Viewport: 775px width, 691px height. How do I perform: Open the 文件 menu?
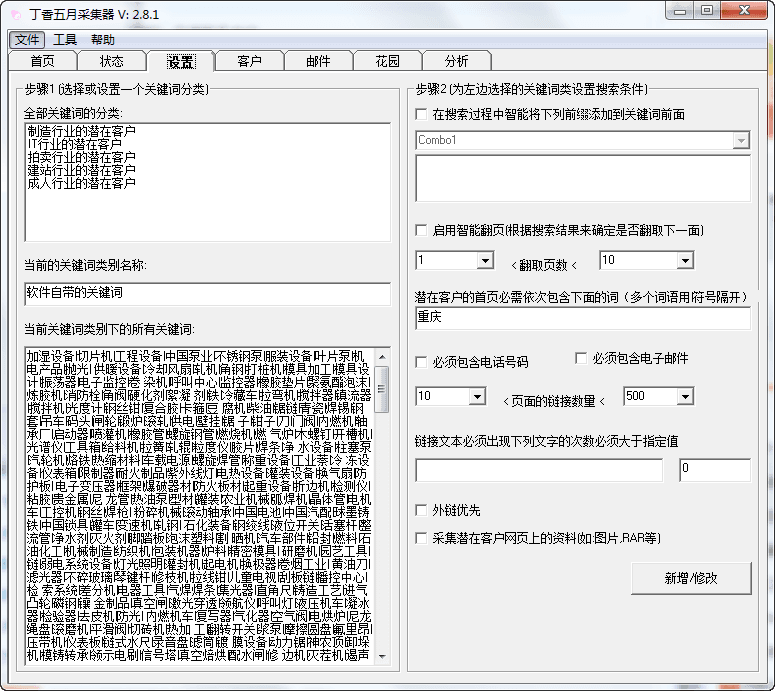27,40
